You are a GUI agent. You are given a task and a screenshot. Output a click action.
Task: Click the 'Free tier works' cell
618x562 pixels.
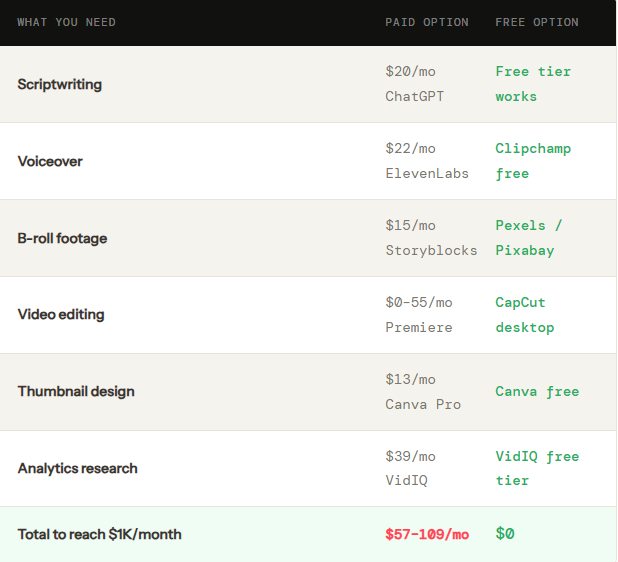click(533, 84)
